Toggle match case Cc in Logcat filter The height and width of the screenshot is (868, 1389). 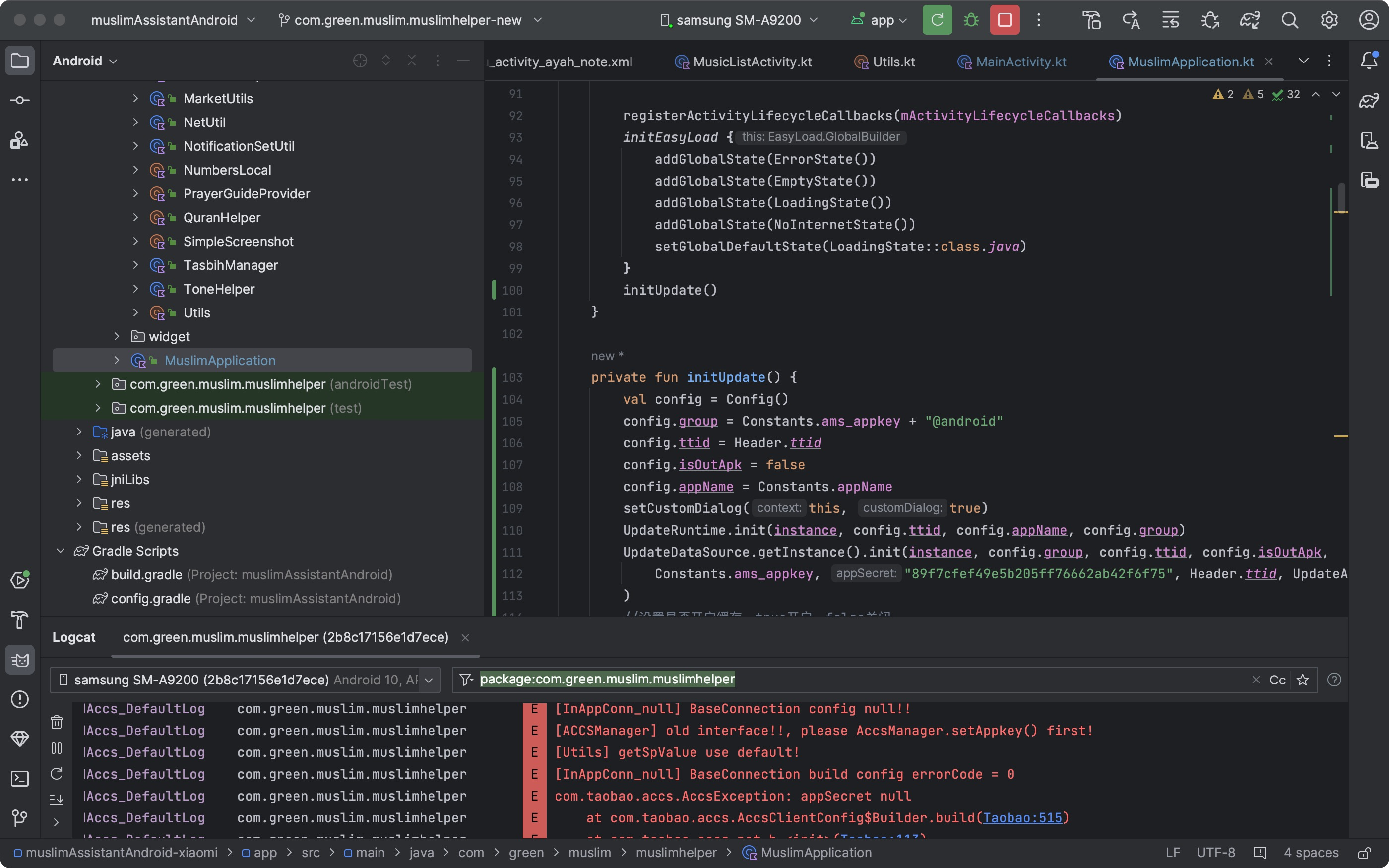(1278, 680)
